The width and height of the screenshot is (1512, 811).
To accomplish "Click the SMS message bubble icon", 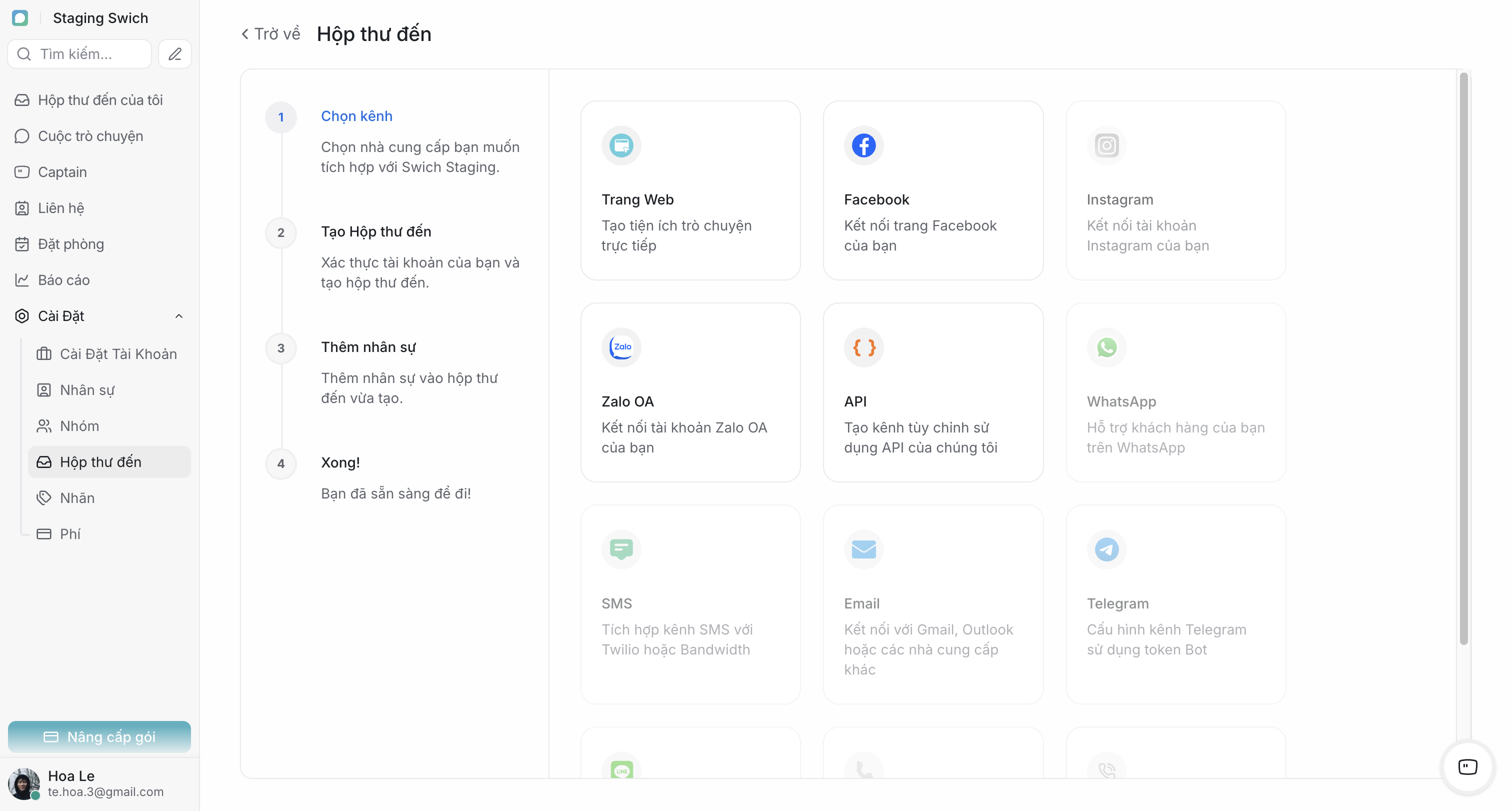I will click(621, 549).
